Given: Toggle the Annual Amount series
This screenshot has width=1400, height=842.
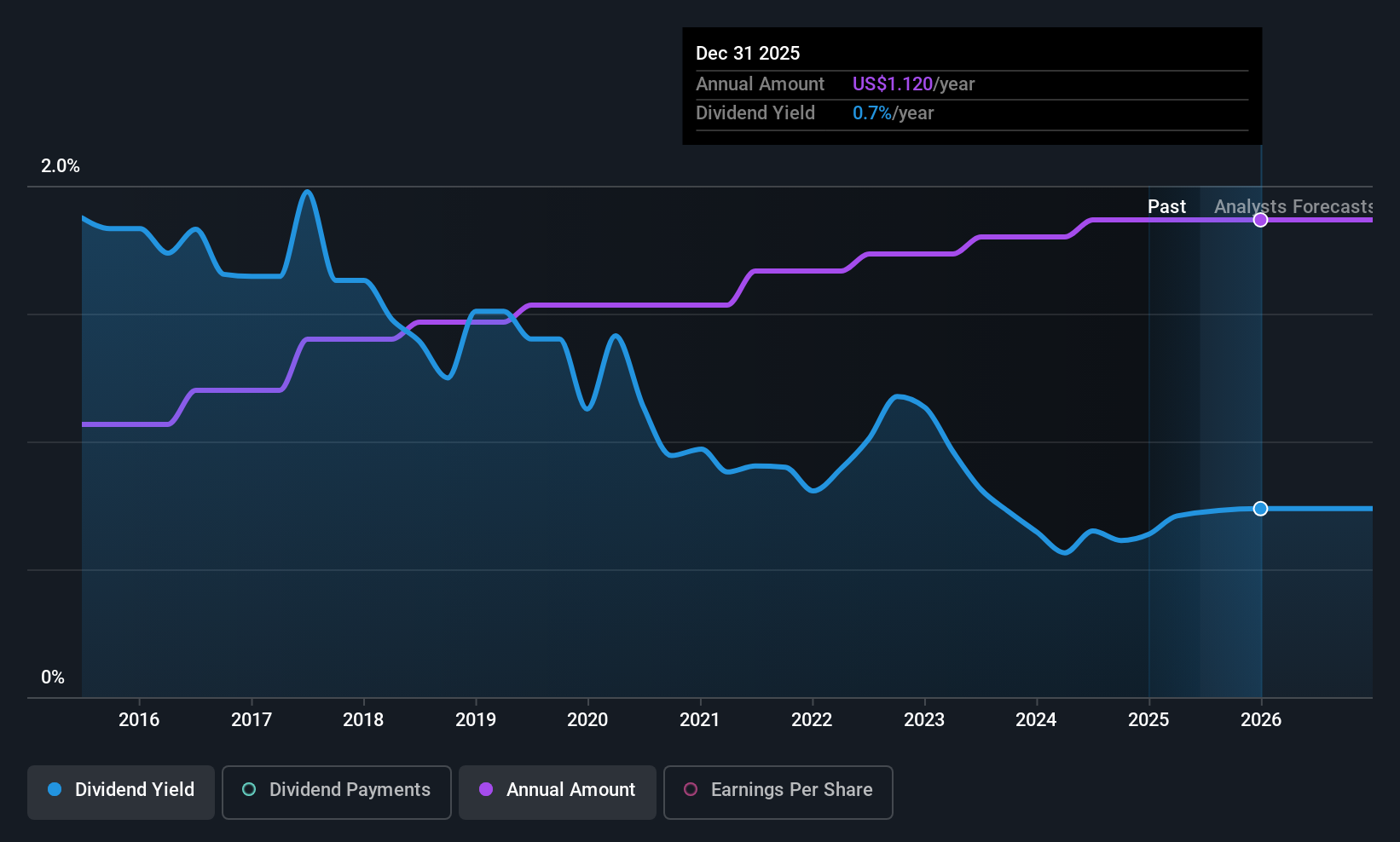Looking at the screenshot, I should pos(558,792).
